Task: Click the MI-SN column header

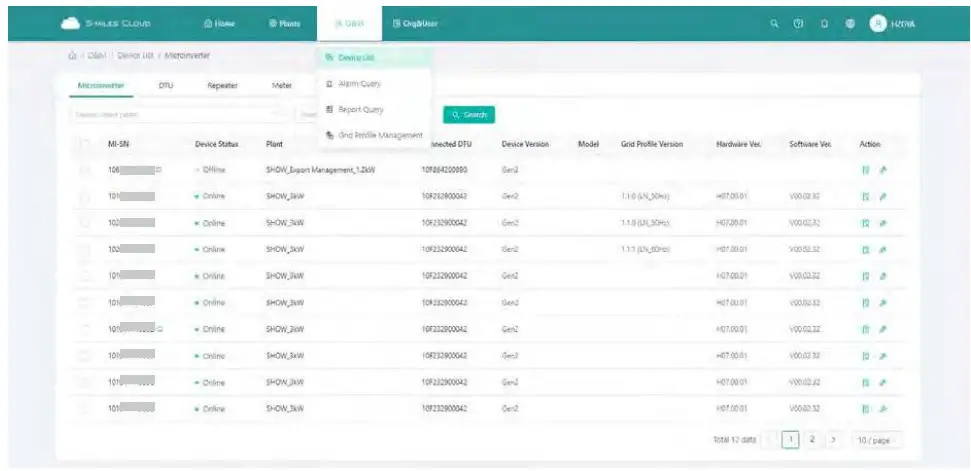Action: tap(118, 144)
